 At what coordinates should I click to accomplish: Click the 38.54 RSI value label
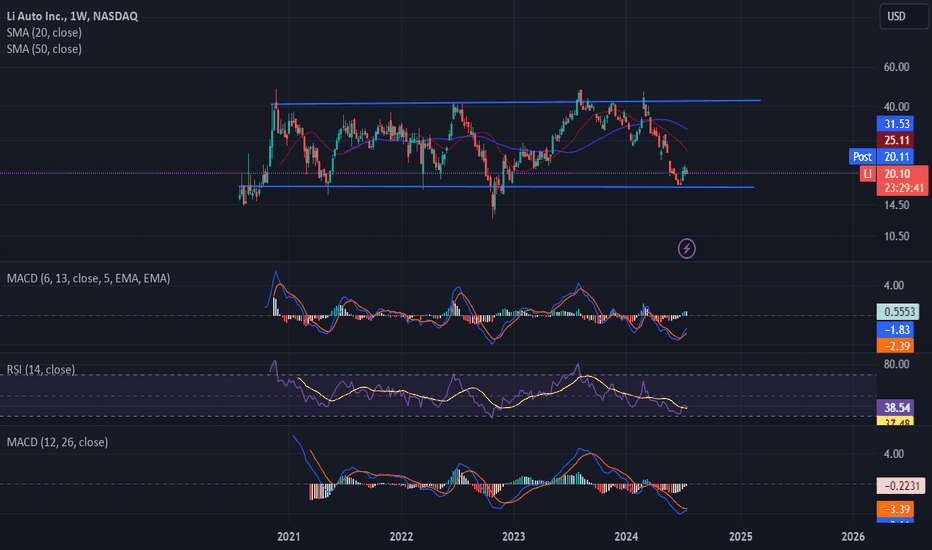point(897,407)
